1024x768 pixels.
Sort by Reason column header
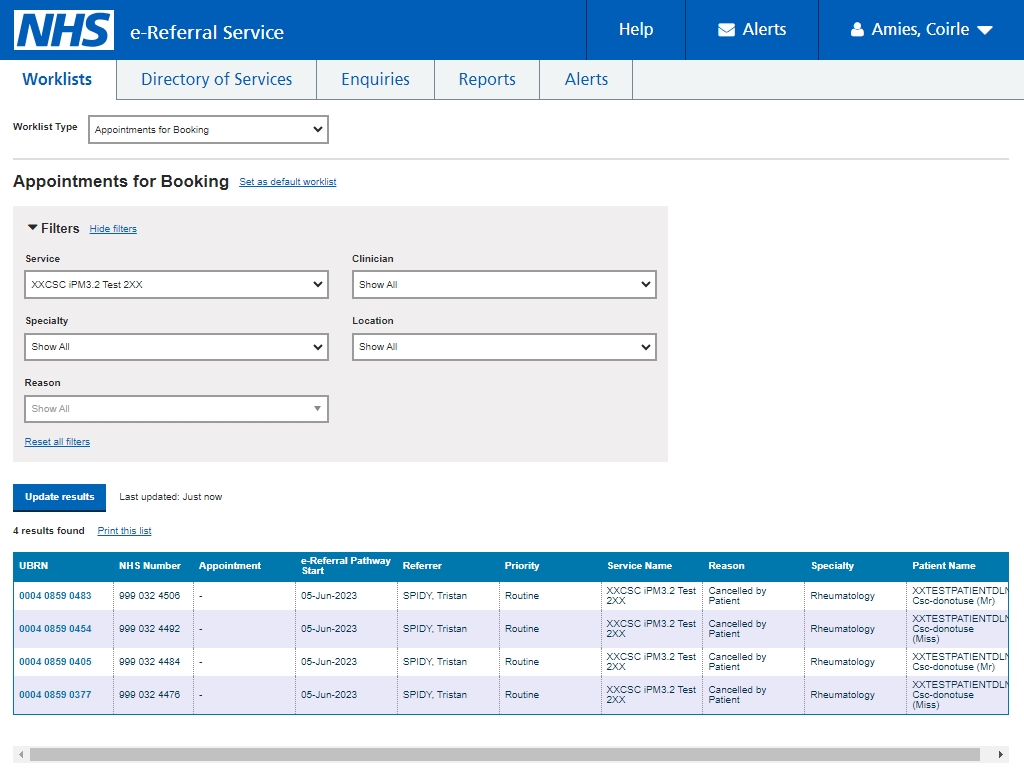pos(726,566)
